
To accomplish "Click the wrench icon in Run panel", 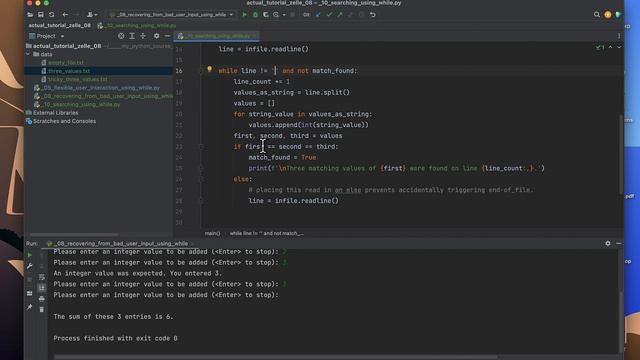I will (x=29, y=266).
